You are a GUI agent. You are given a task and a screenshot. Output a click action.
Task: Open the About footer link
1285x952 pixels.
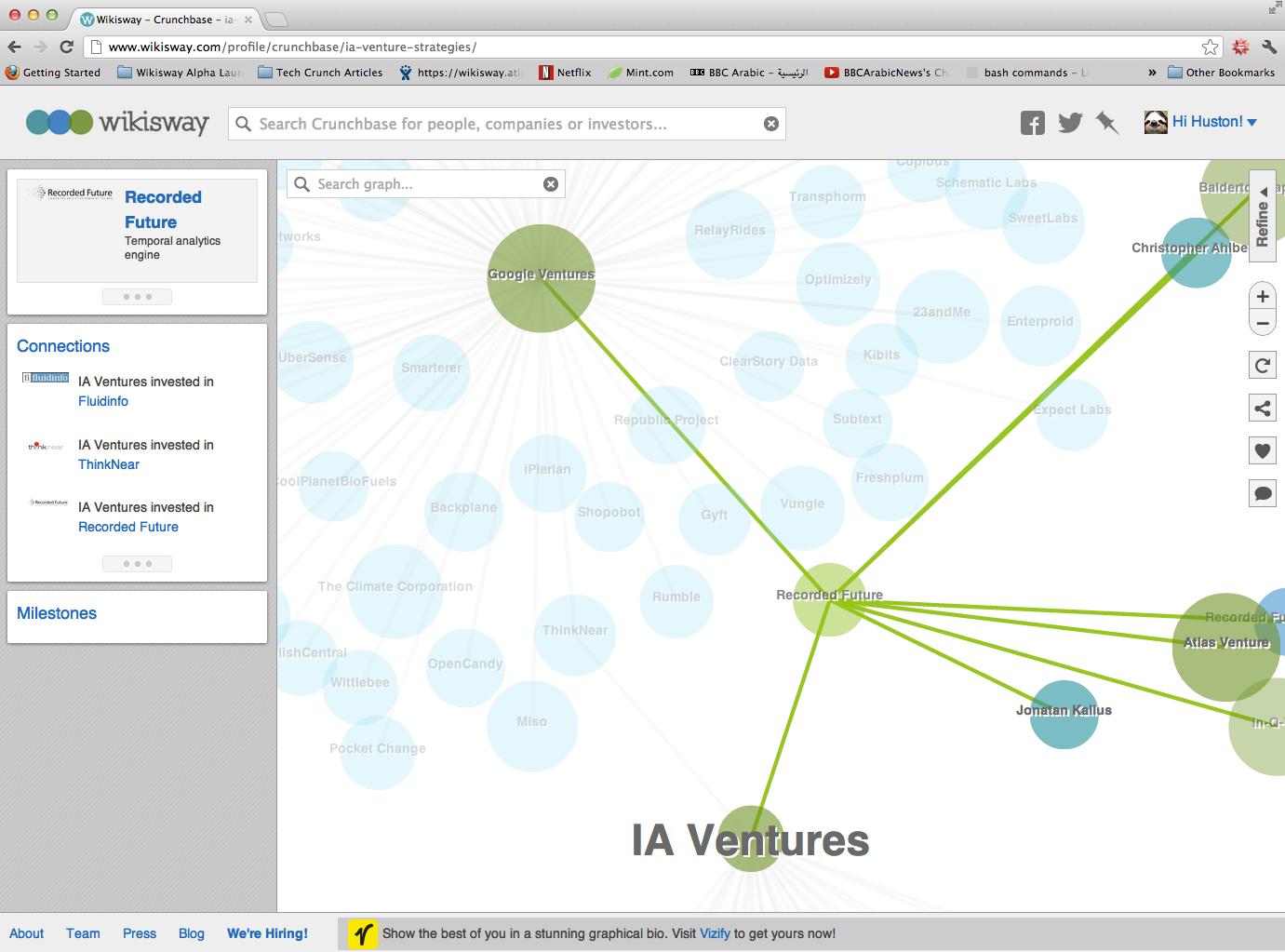click(26, 933)
